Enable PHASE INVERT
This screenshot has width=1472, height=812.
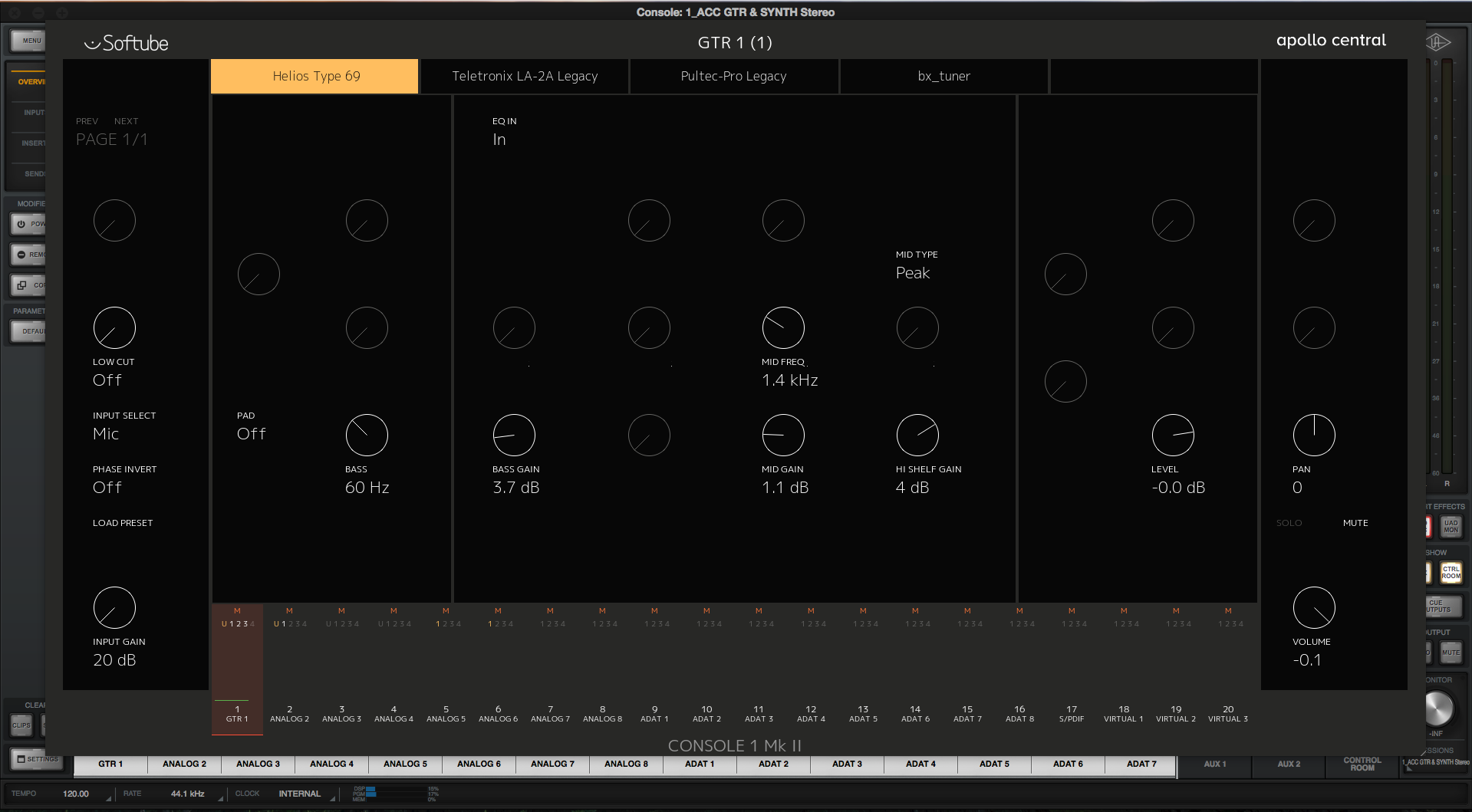[x=107, y=487]
